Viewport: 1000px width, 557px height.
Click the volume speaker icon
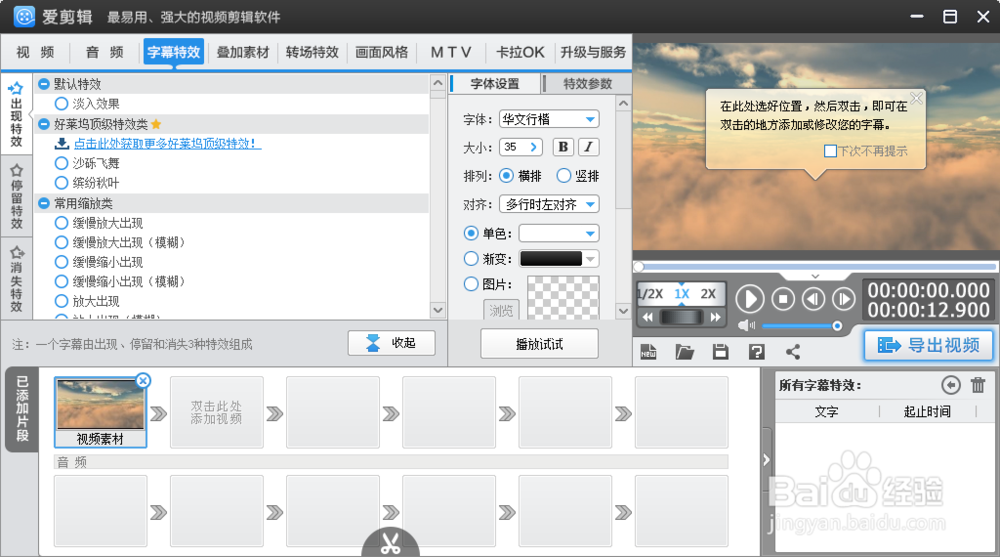(x=746, y=326)
